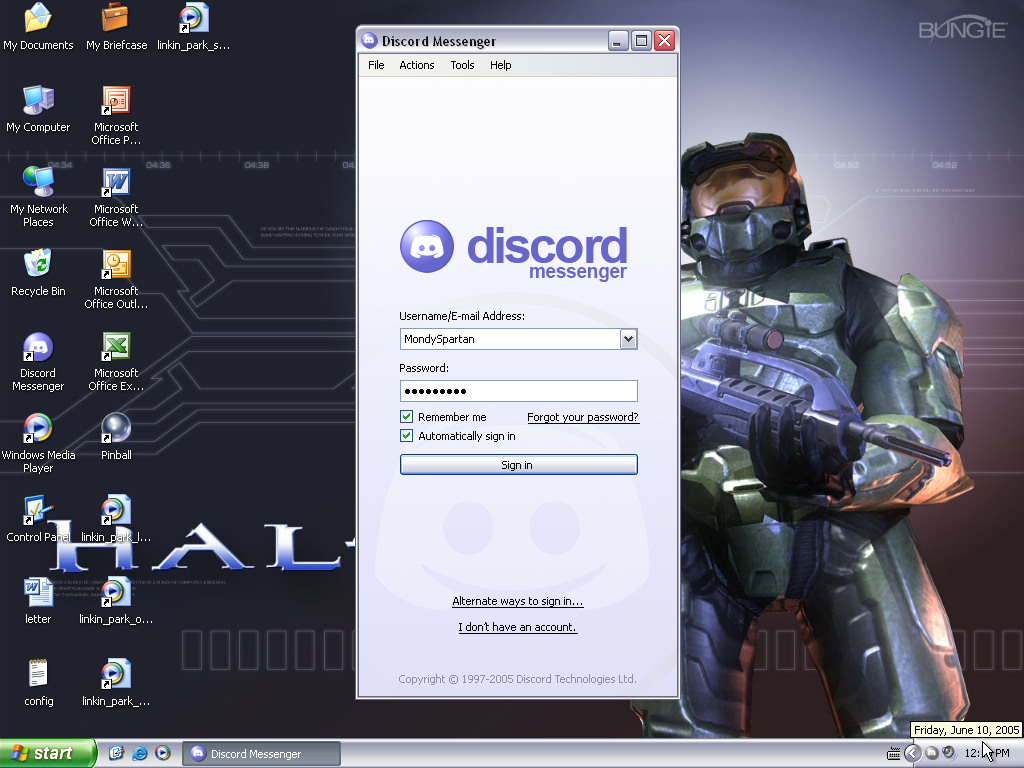The height and width of the screenshot is (768, 1024).
Task: Expand the Username/E-mail Address dropdown
Action: (x=628, y=340)
